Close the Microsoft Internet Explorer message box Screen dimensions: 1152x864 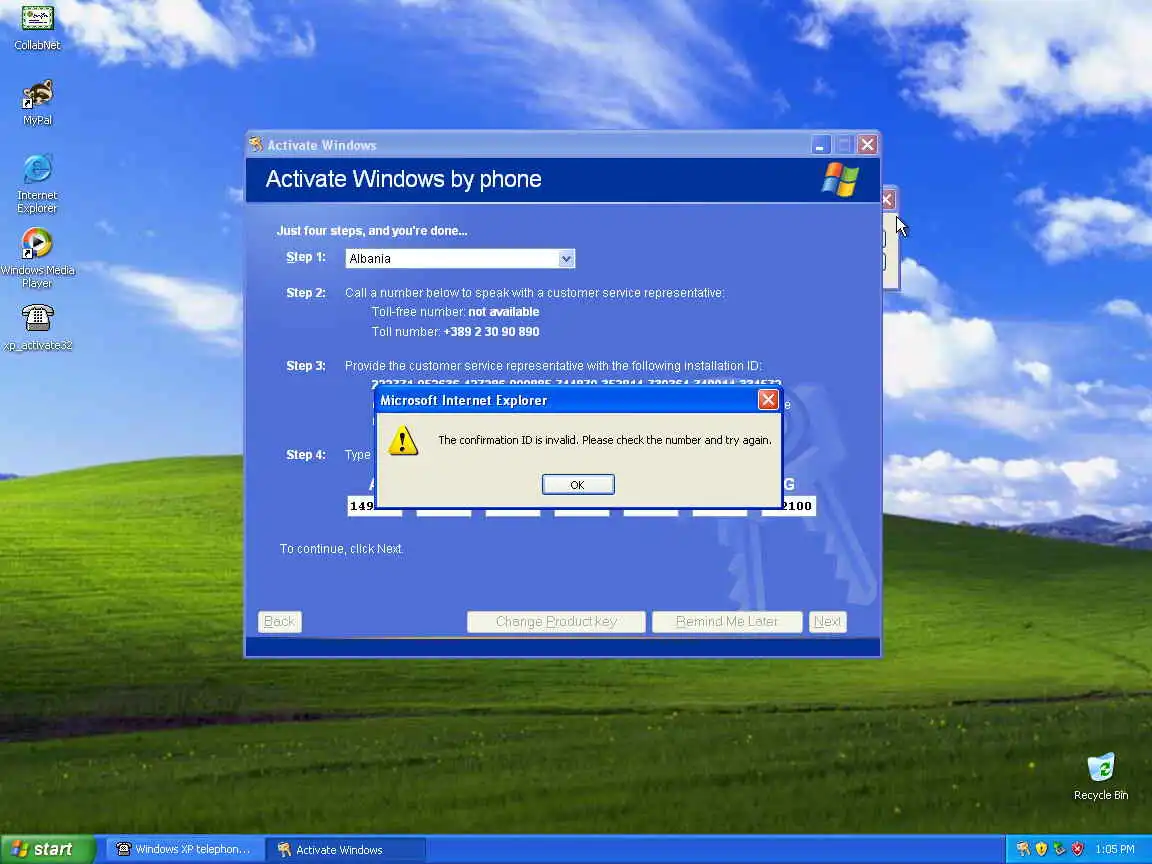tap(768, 400)
